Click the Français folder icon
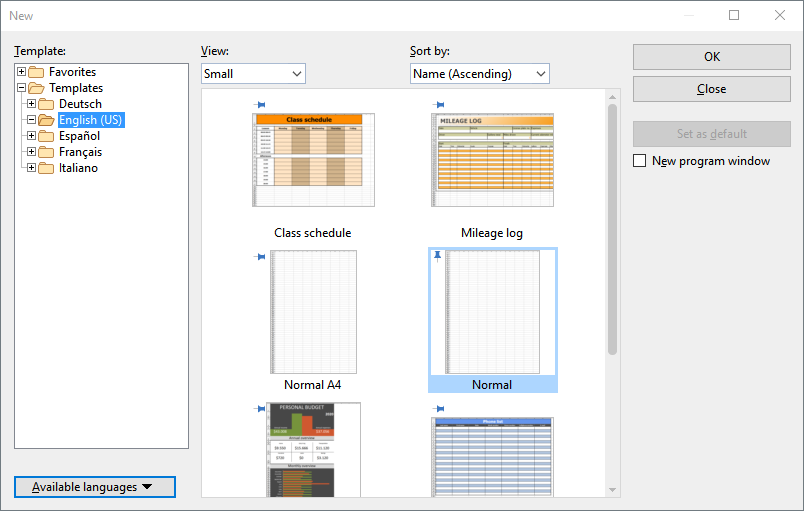This screenshot has height=511, width=804. [46, 152]
